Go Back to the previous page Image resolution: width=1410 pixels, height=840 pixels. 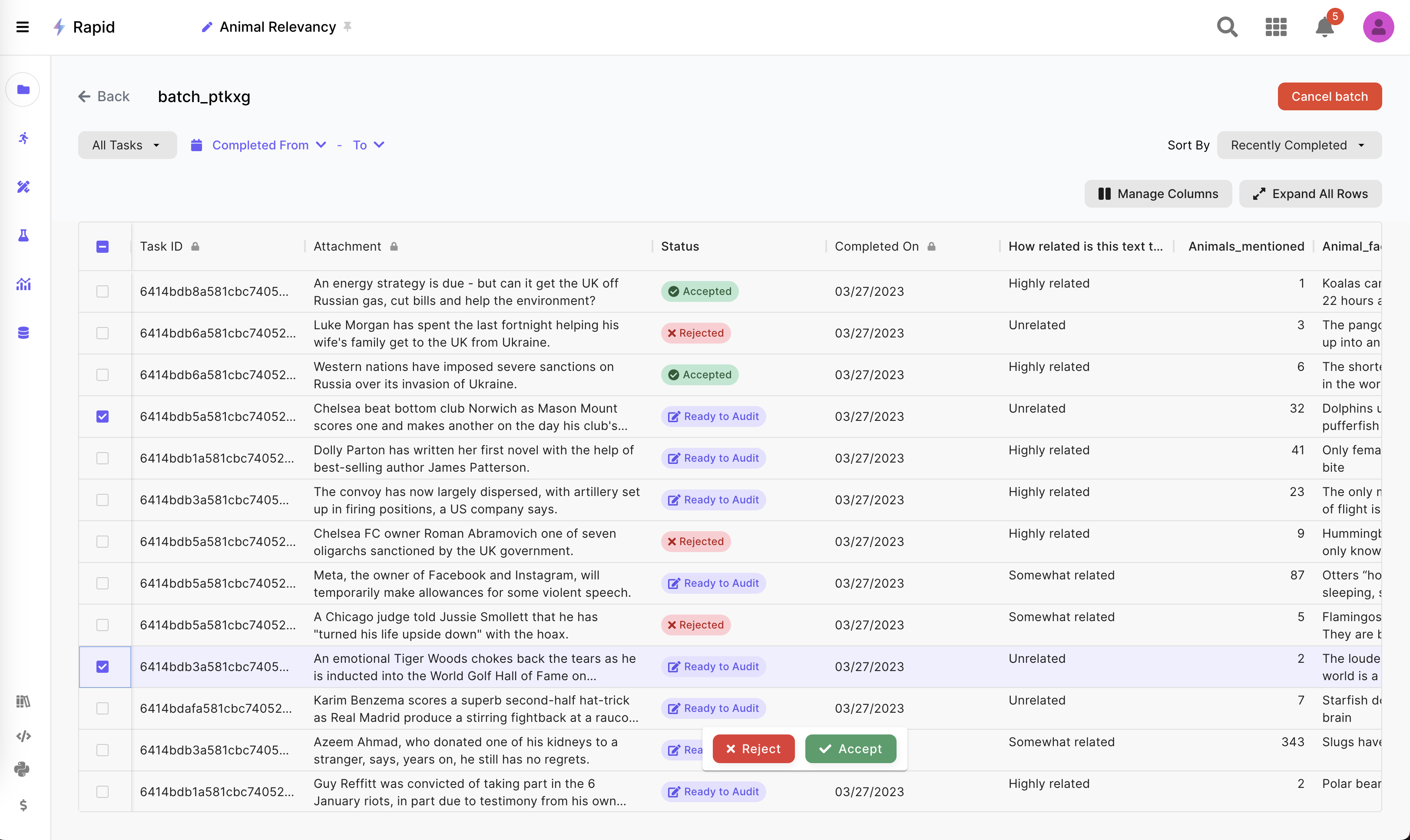pyautogui.click(x=104, y=96)
